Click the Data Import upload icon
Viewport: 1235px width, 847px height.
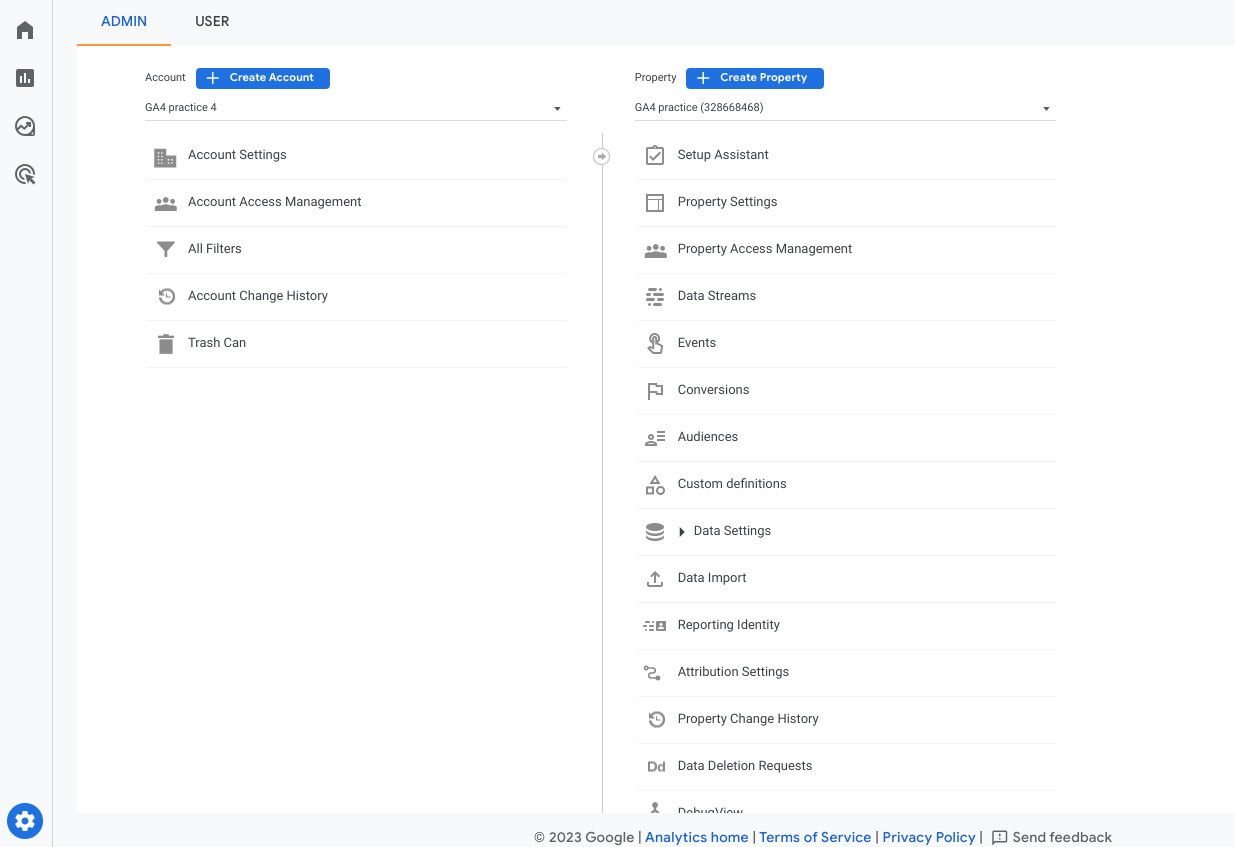655,578
